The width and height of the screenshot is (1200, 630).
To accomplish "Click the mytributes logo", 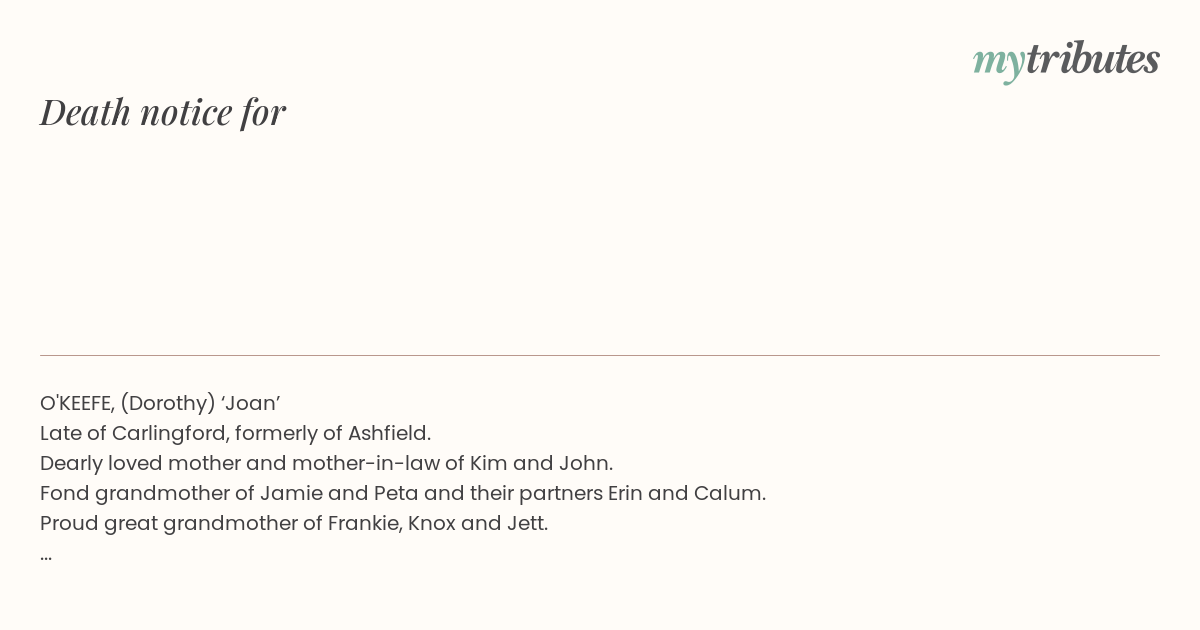I will pos(1066,60).
